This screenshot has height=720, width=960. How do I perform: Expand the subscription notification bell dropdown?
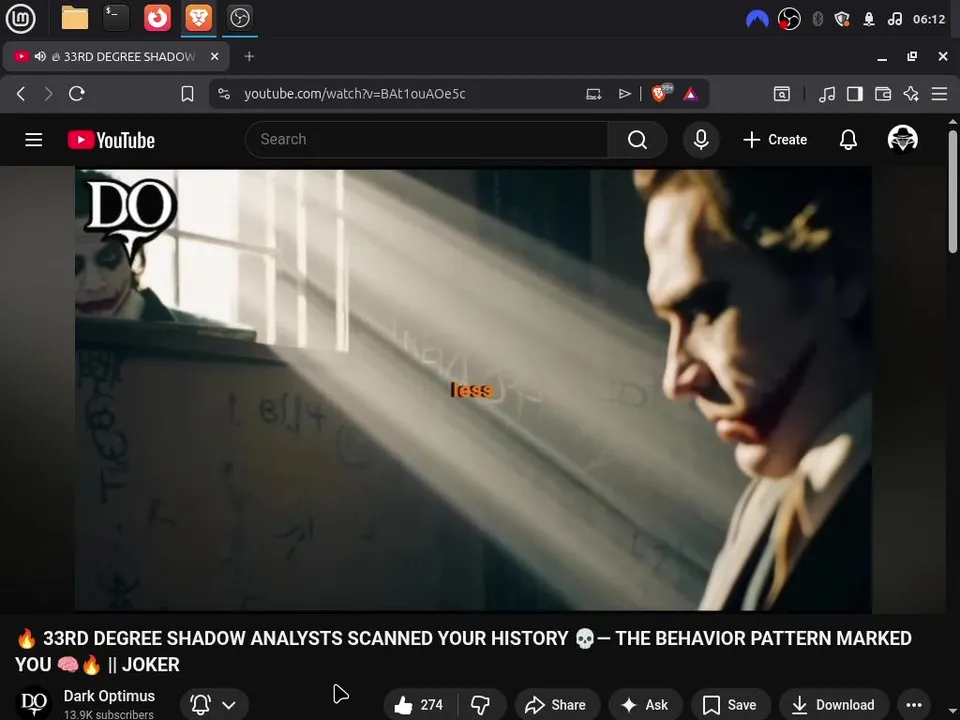[214, 705]
